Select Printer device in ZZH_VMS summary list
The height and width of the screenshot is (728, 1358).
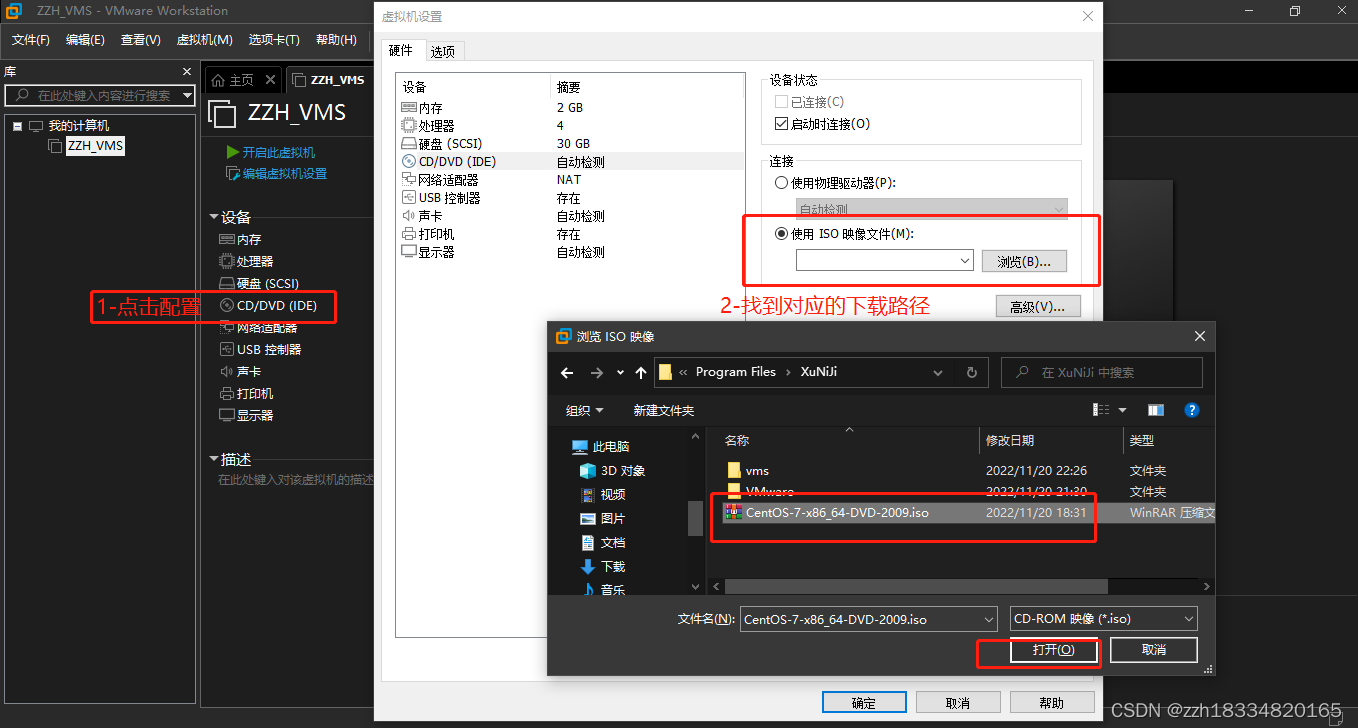point(246,393)
